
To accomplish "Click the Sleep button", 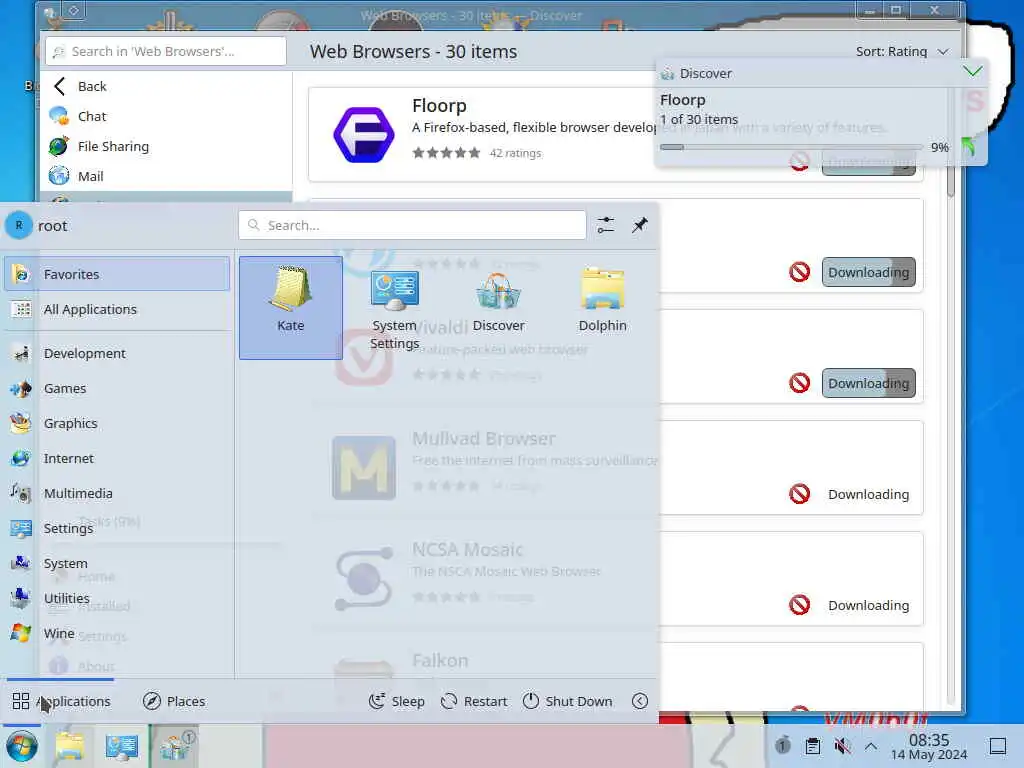I will 396,701.
